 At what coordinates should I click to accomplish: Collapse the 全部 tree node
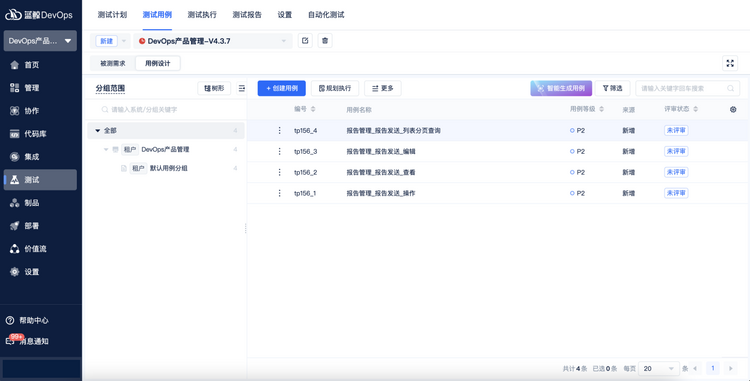[x=98, y=131]
